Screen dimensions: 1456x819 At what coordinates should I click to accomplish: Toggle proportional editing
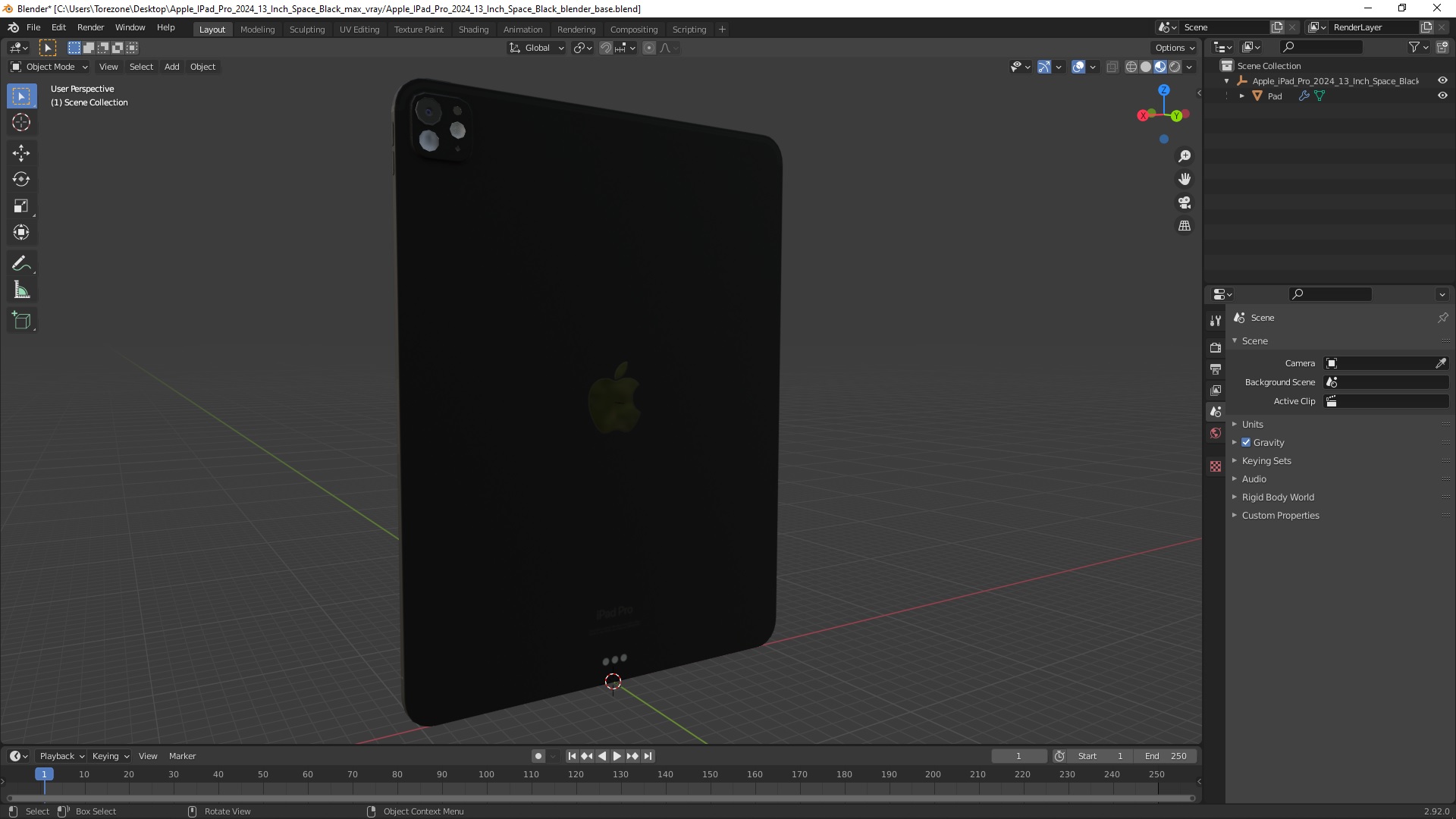[x=649, y=48]
